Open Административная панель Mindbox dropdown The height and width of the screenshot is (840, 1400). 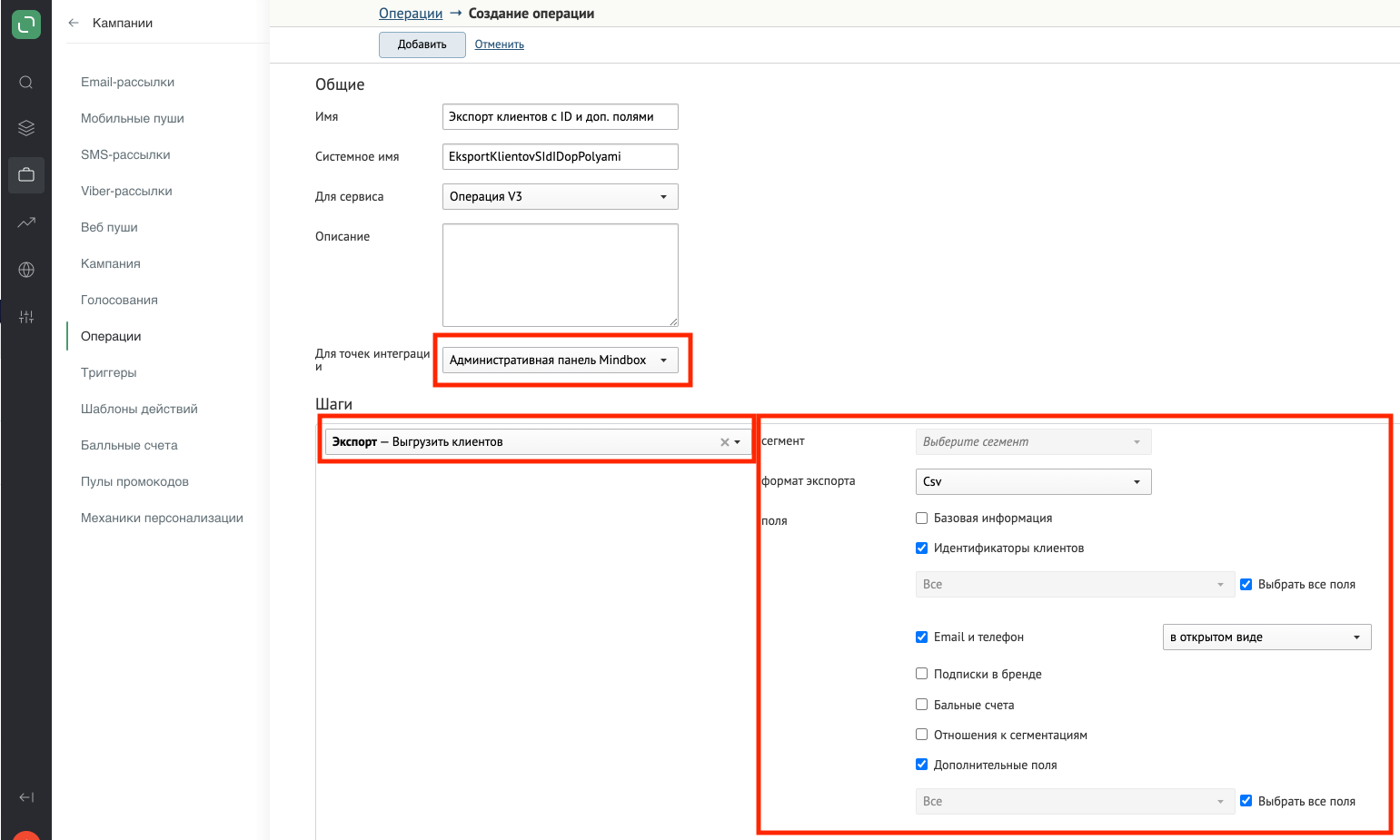tap(560, 361)
